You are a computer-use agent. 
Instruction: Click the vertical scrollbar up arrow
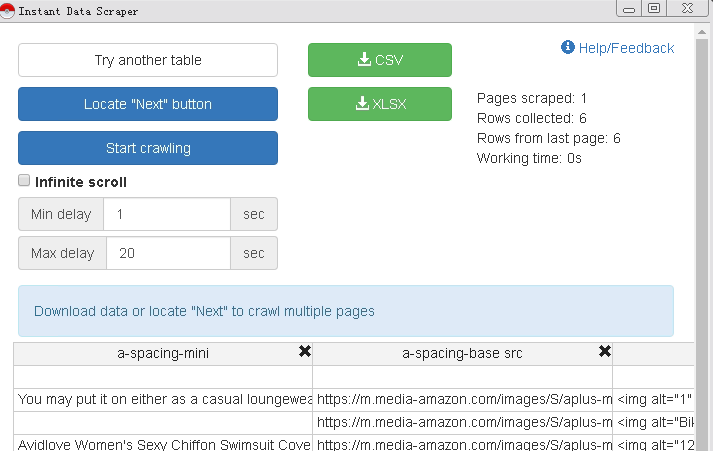pyautogui.click(x=702, y=32)
